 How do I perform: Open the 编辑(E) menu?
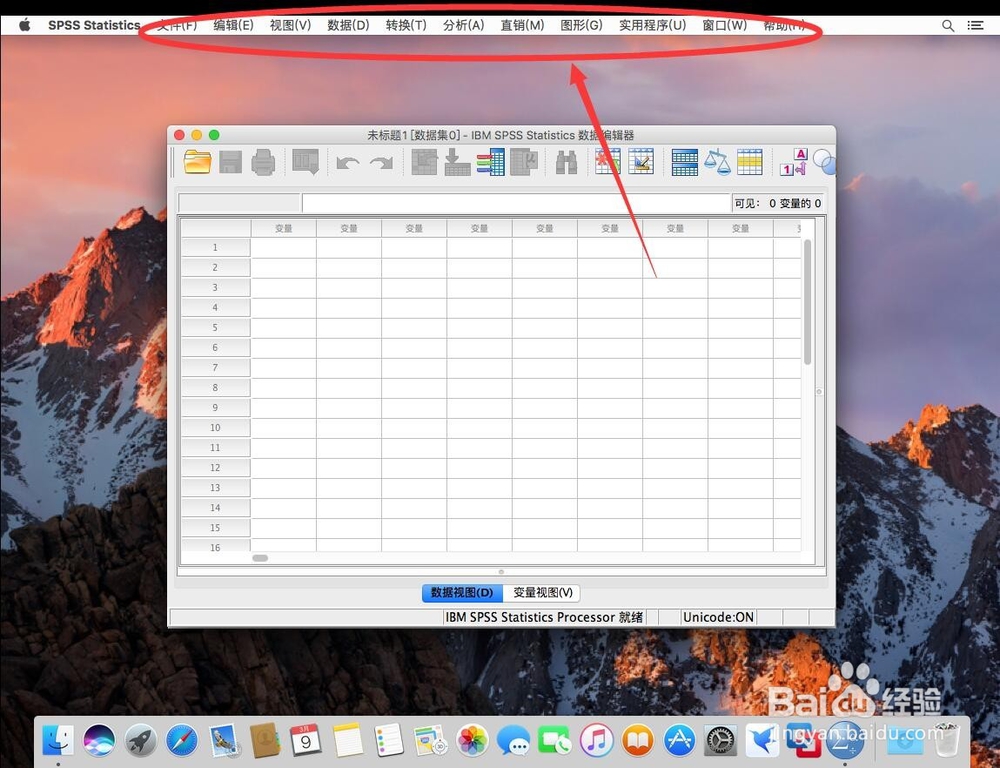click(233, 26)
